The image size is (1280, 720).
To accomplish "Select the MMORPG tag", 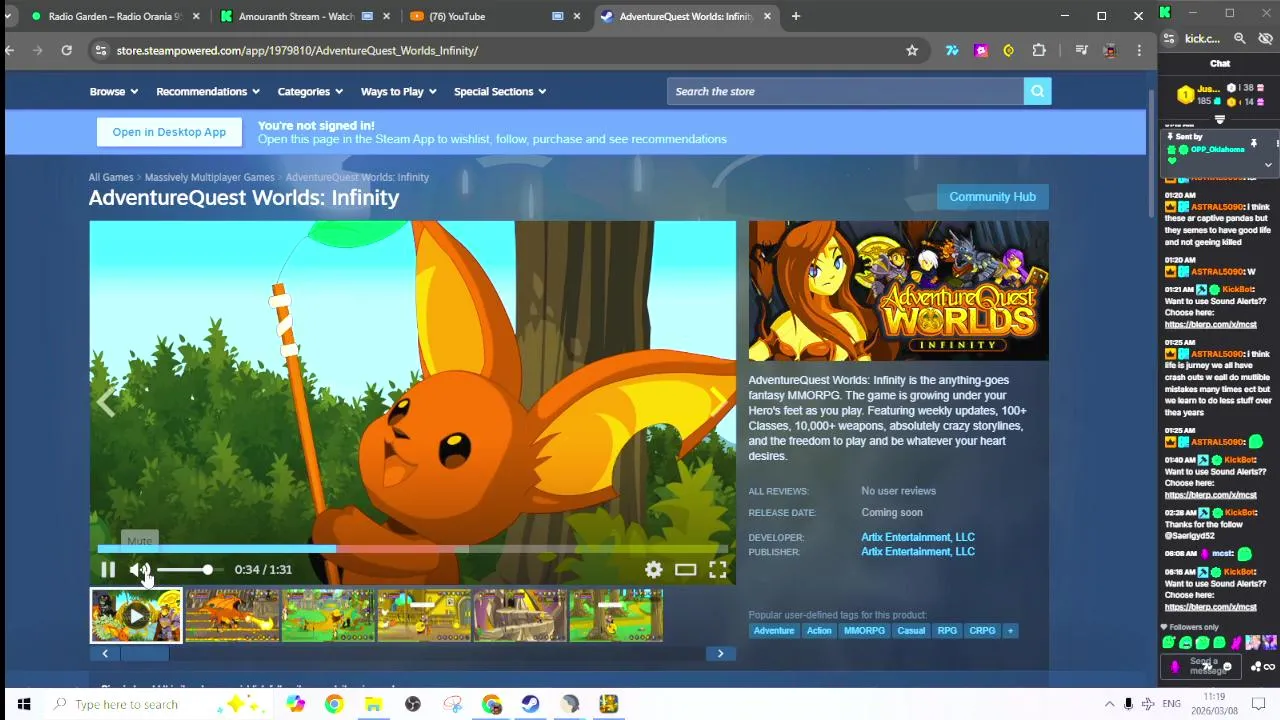I will click(864, 631).
